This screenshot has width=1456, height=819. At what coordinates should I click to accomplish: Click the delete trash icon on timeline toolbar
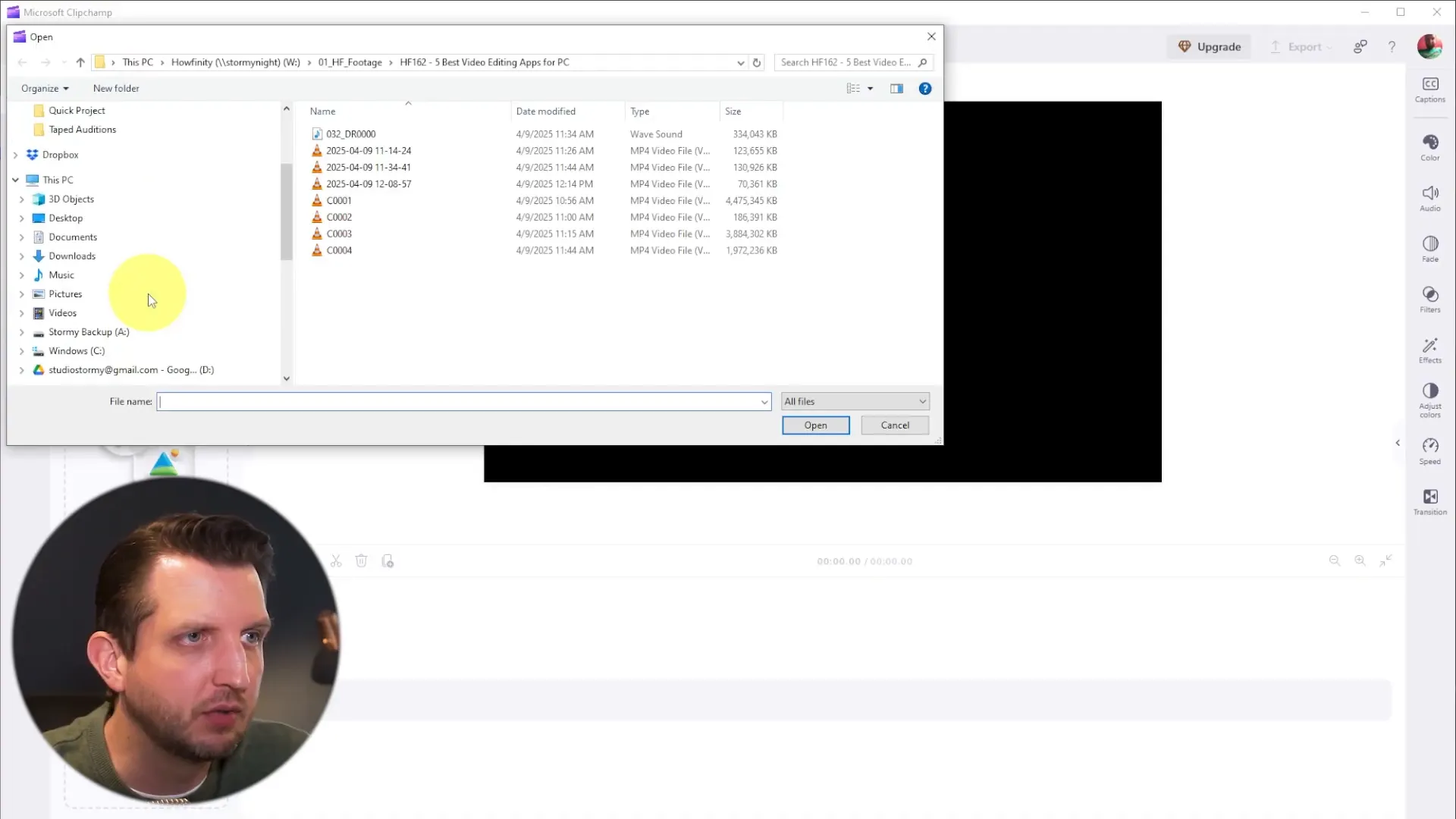click(x=361, y=561)
